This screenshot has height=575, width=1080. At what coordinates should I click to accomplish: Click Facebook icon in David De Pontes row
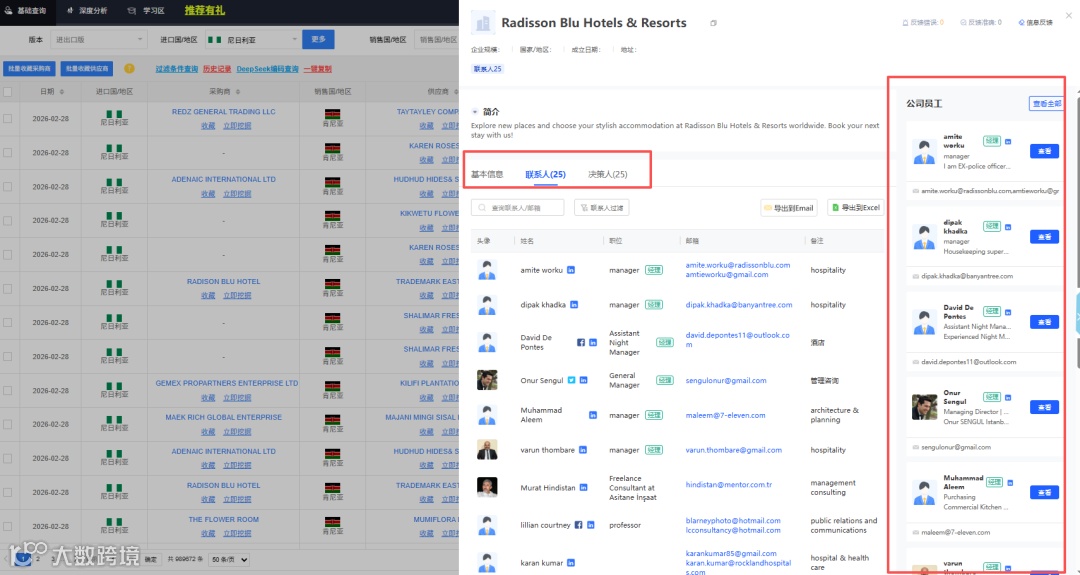click(x=581, y=342)
